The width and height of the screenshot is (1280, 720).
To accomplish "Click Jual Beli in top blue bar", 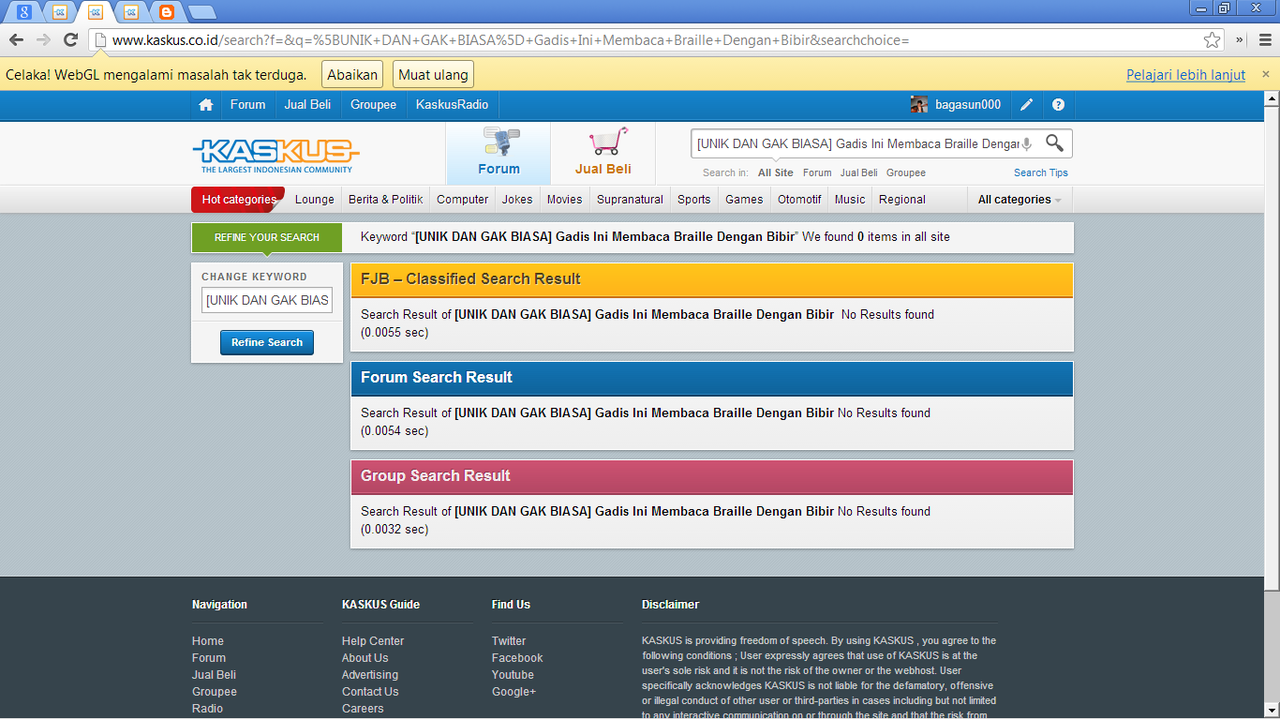I will [x=307, y=105].
